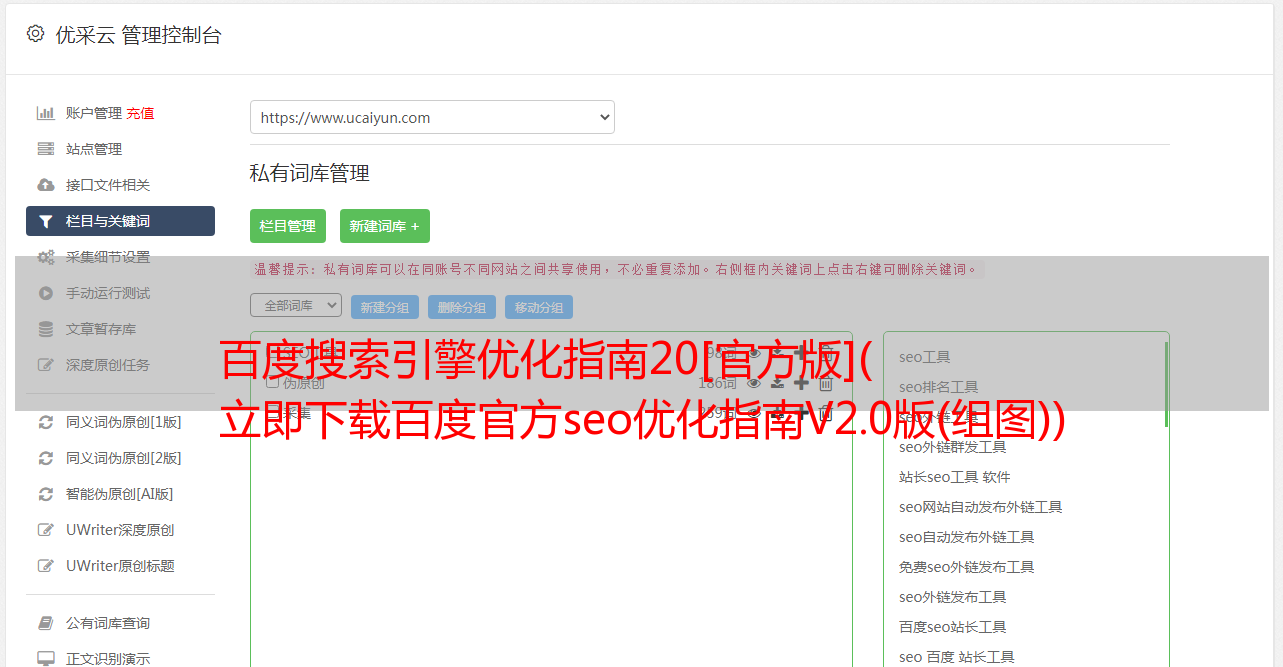Click the play icon of 手动运行测试
The image size is (1283, 667).
[46, 293]
